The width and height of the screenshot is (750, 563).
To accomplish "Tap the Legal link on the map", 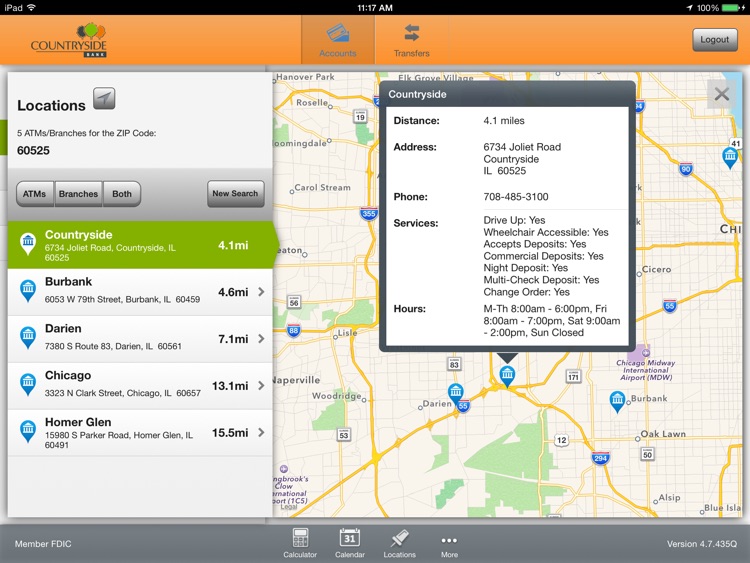I will [289, 507].
